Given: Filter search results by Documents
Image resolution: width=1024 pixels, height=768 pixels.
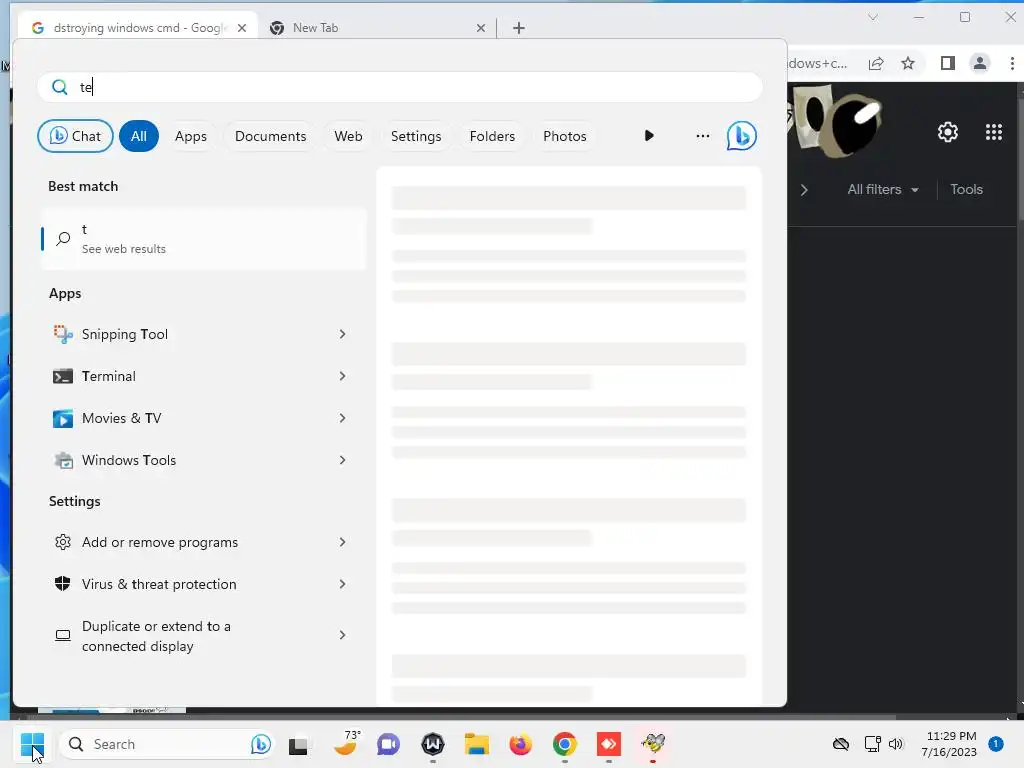Looking at the screenshot, I should point(270,136).
